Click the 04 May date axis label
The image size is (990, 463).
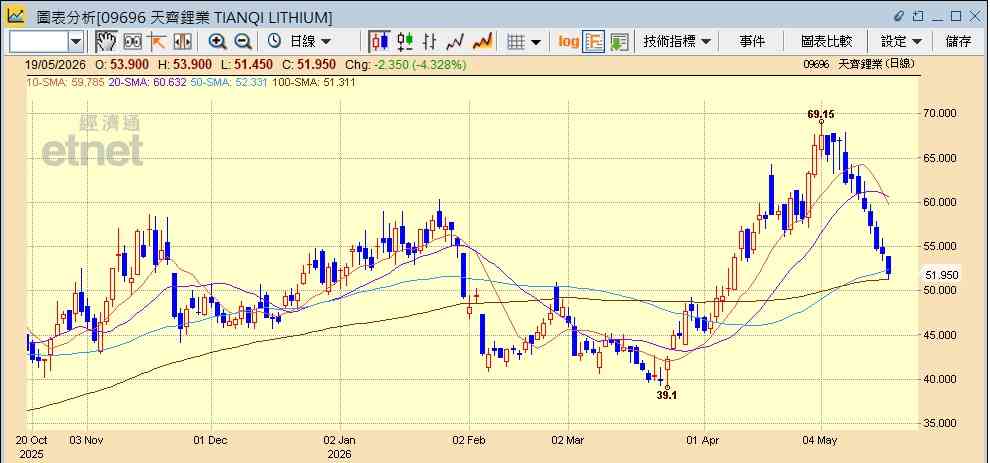[821, 440]
